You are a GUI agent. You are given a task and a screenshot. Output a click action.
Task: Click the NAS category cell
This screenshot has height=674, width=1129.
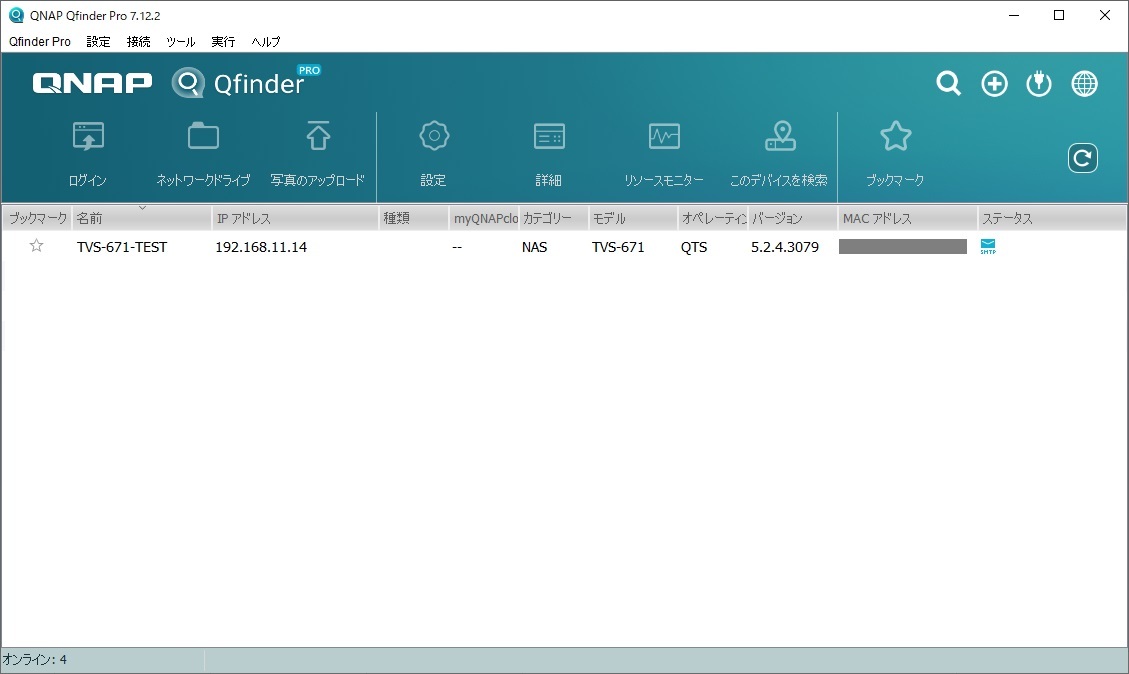pos(534,247)
